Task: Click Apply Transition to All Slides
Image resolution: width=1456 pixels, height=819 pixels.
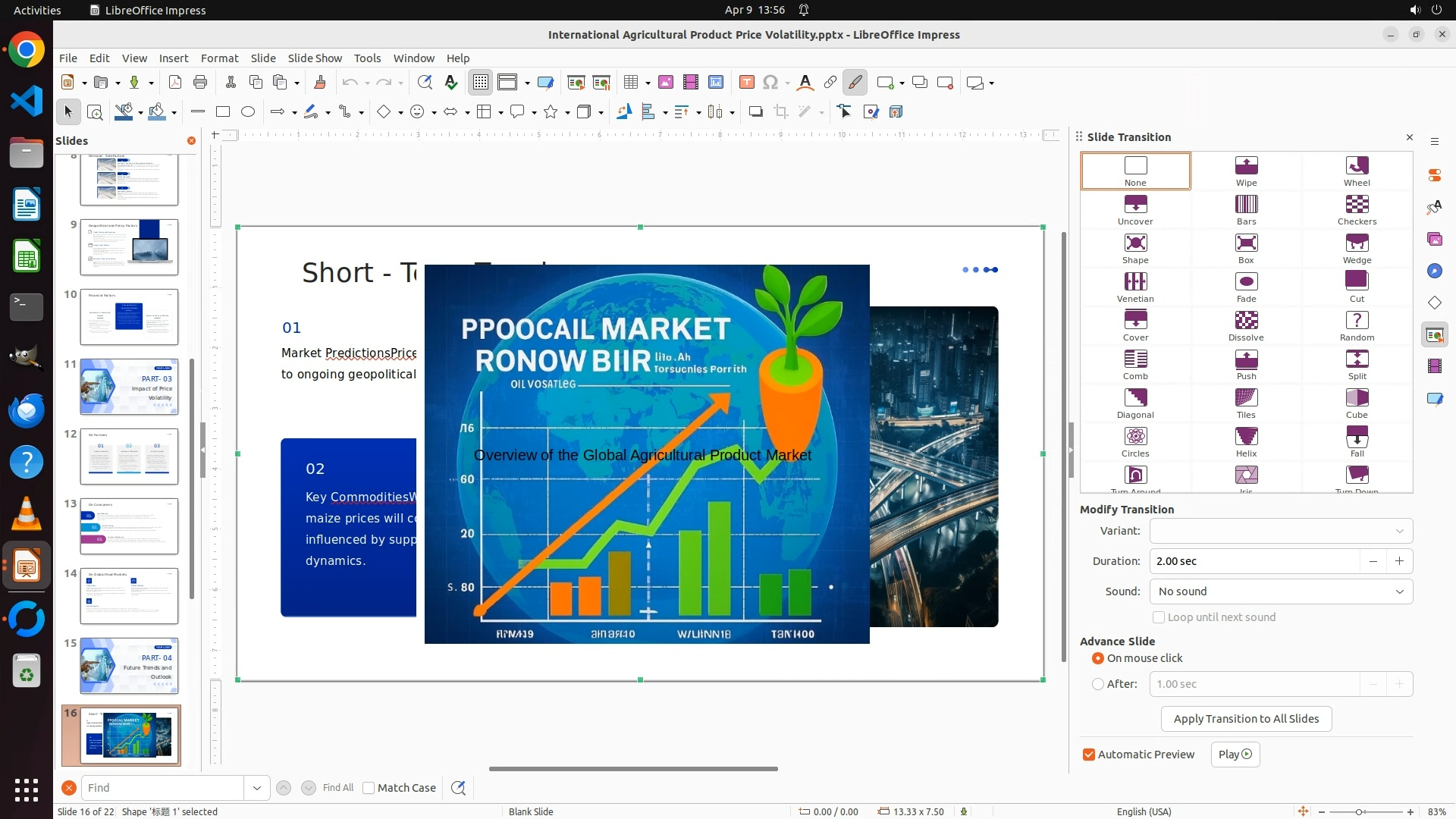Action: tap(1246, 719)
